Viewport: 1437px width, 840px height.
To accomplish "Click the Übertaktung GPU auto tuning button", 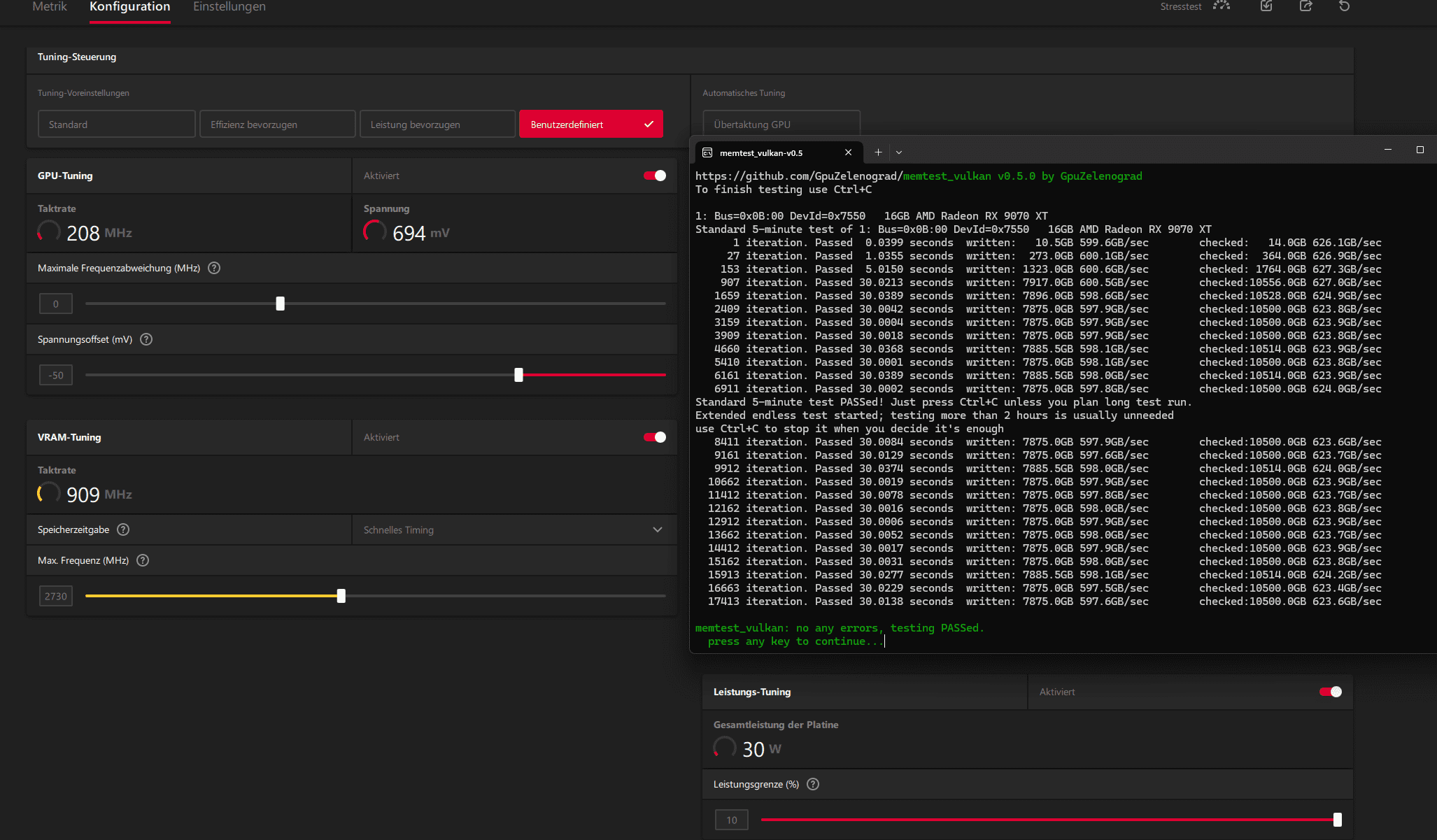I will click(x=781, y=123).
